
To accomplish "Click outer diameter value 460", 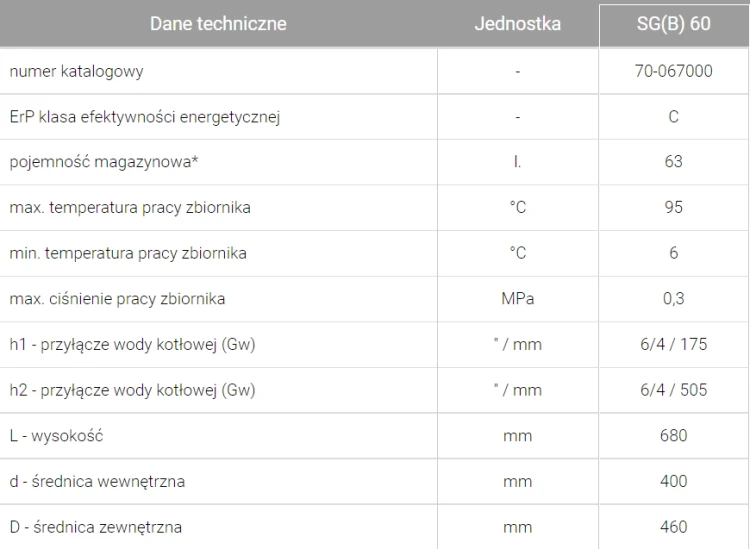I will [673, 527].
